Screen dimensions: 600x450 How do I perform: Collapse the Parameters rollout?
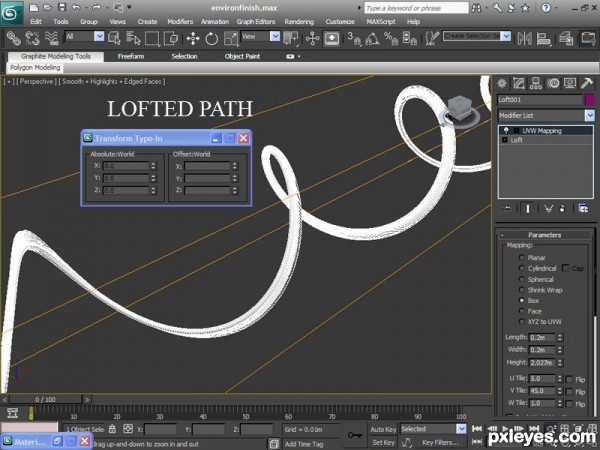(545, 235)
